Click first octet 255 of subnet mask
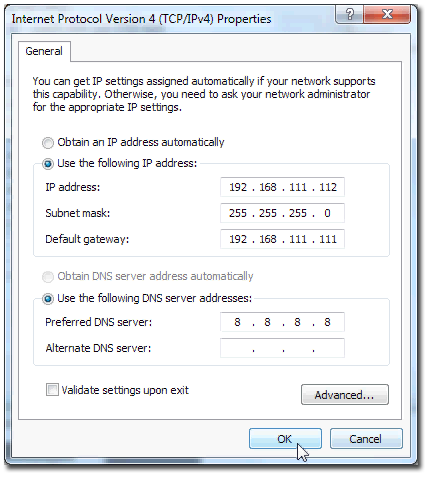The image size is (431, 483). 238,213
